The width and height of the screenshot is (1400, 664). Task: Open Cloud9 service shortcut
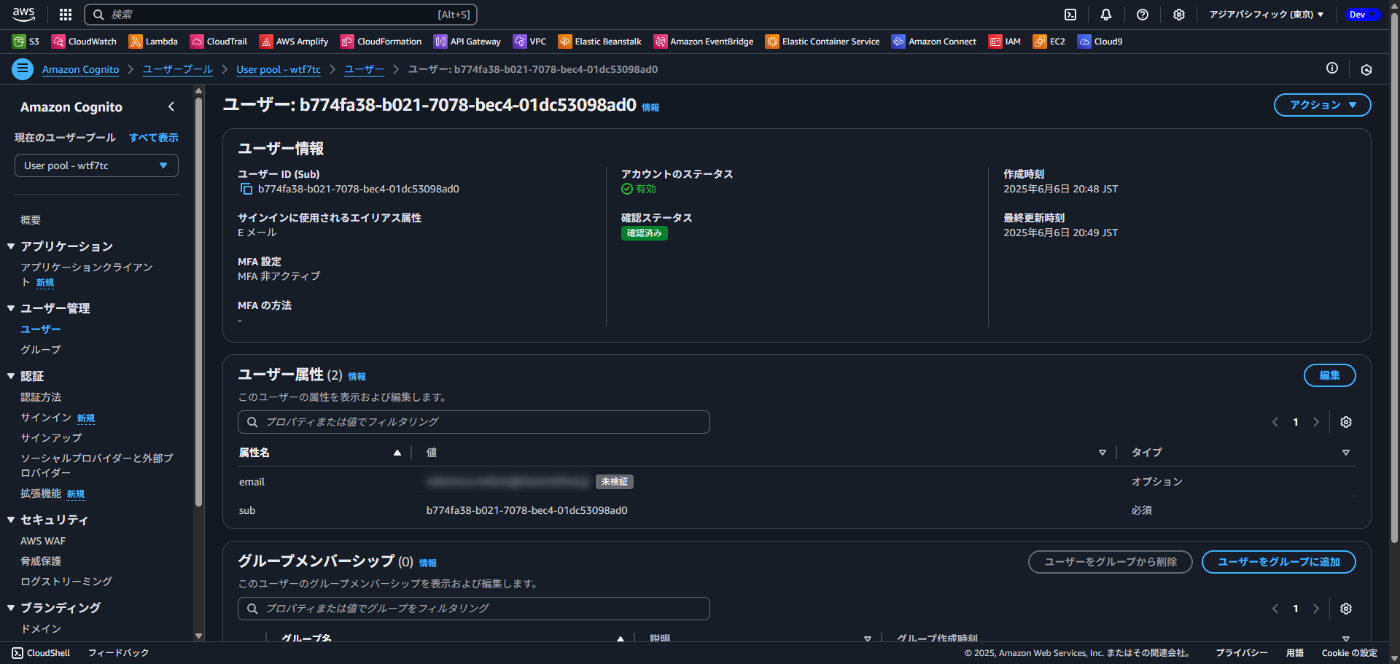click(x=1100, y=42)
